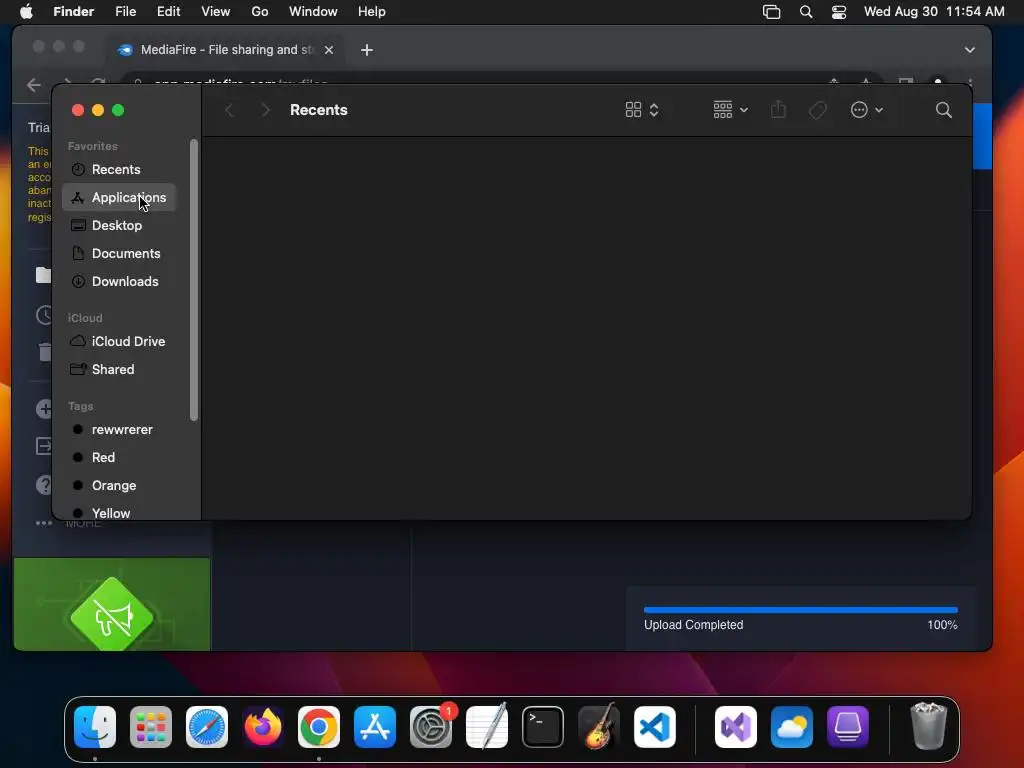Open the View menu
The image size is (1024, 768).
(216, 12)
